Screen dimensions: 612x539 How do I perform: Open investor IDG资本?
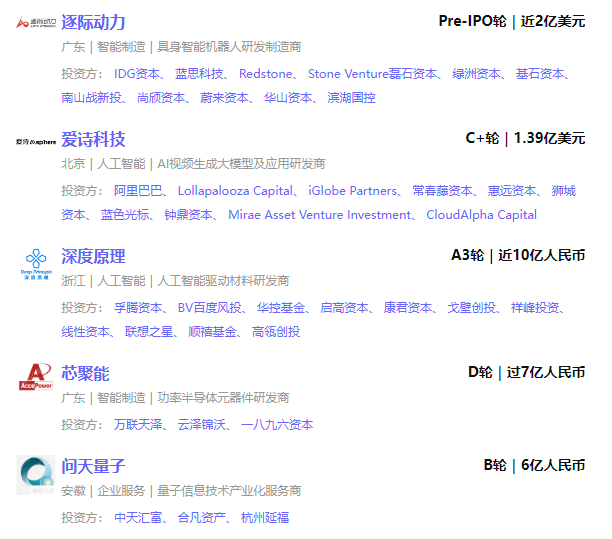click(137, 74)
